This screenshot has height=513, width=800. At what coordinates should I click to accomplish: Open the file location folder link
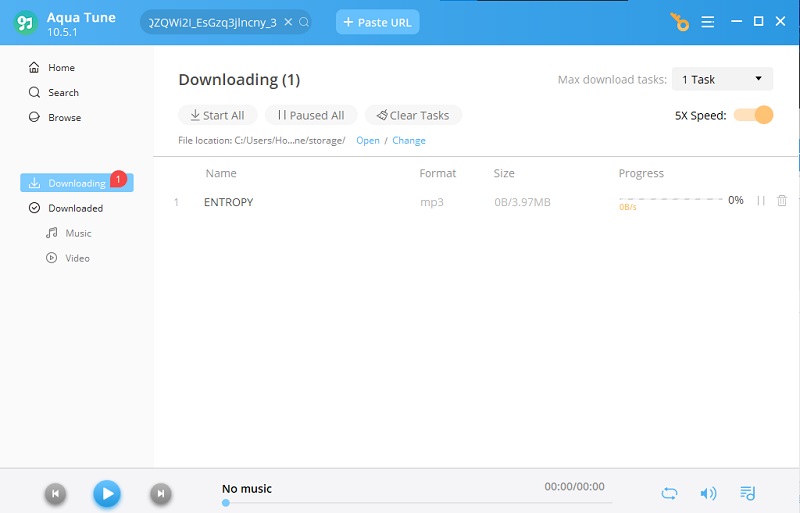(368, 140)
